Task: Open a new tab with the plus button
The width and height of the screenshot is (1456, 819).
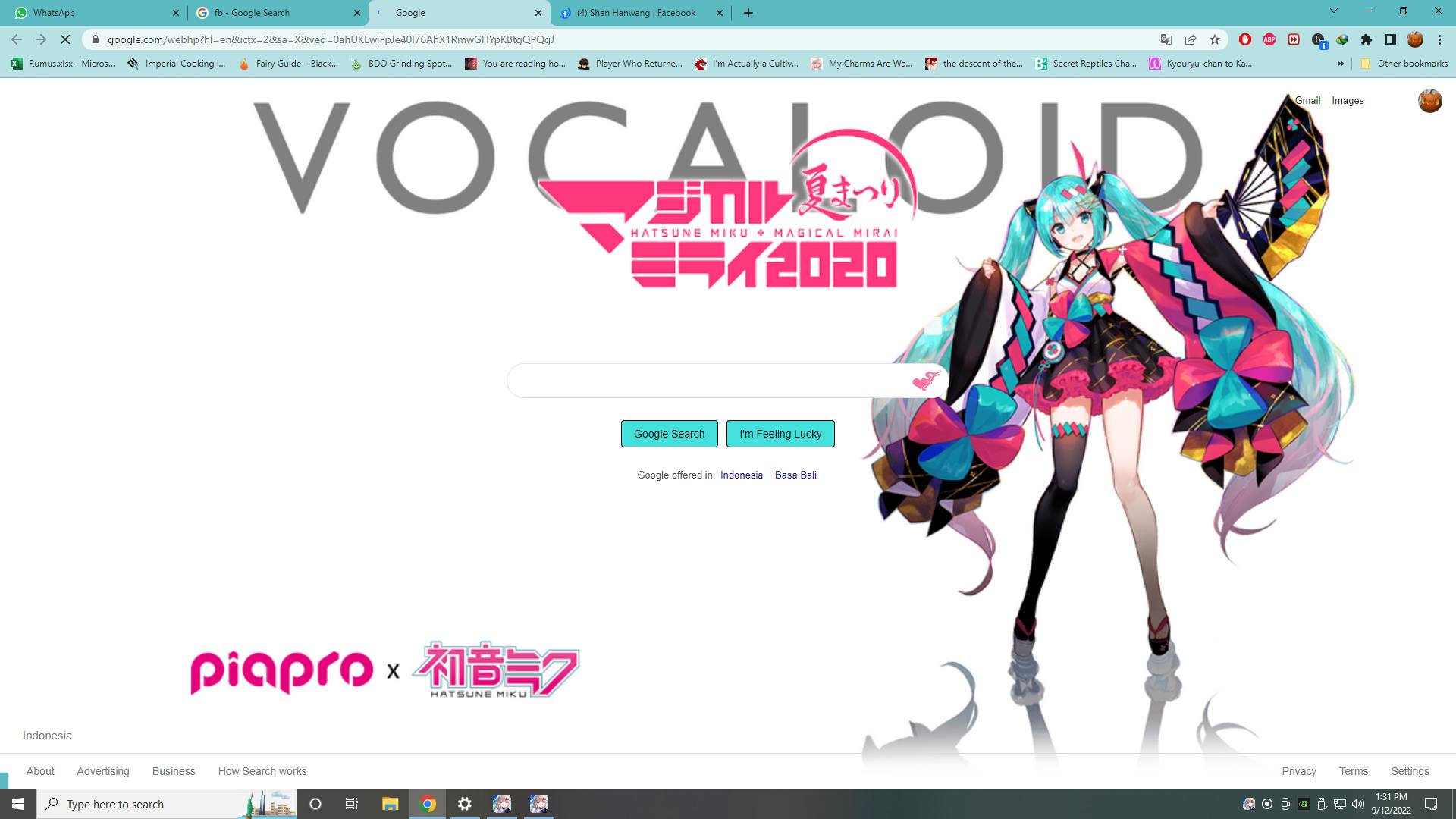Action: pyautogui.click(x=748, y=13)
